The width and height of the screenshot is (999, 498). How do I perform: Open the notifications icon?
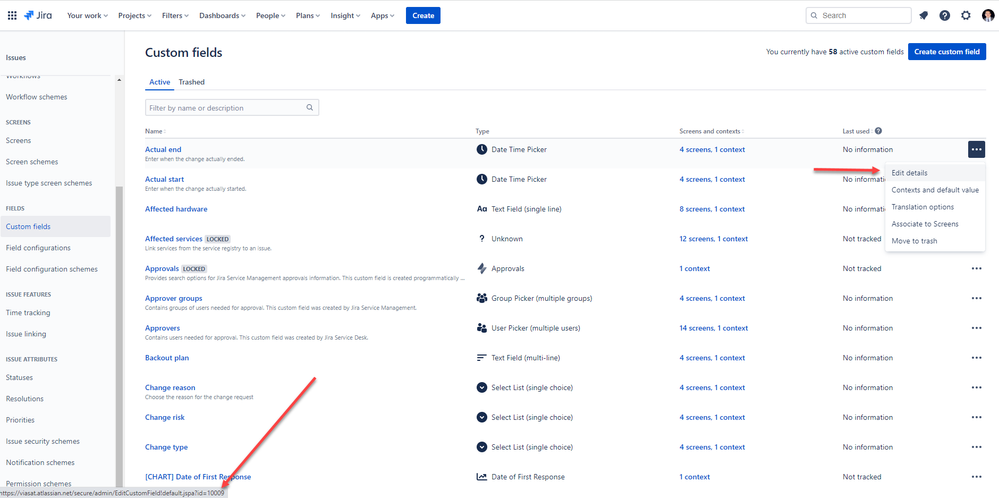click(924, 15)
